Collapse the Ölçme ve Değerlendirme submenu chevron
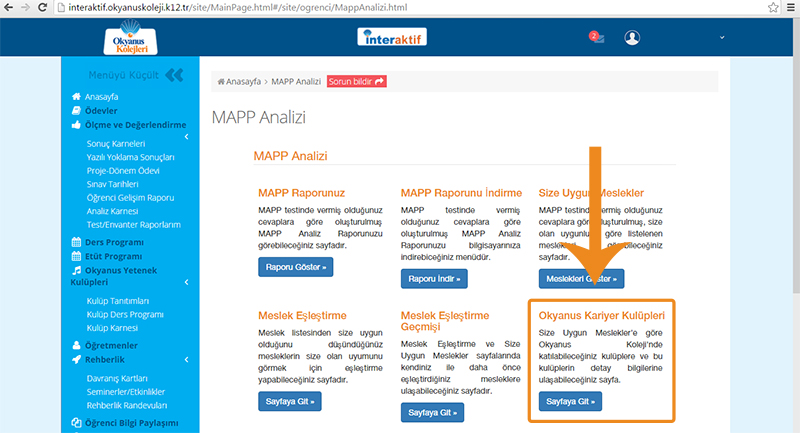This screenshot has width=800, height=433. (186, 137)
